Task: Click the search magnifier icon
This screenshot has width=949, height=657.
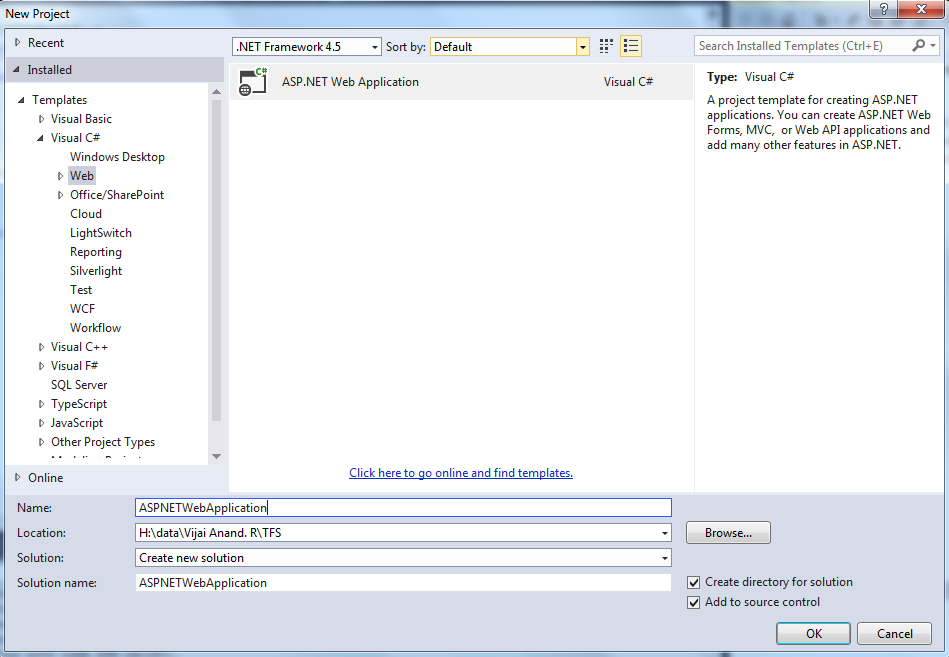Action: [x=918, y=45]
